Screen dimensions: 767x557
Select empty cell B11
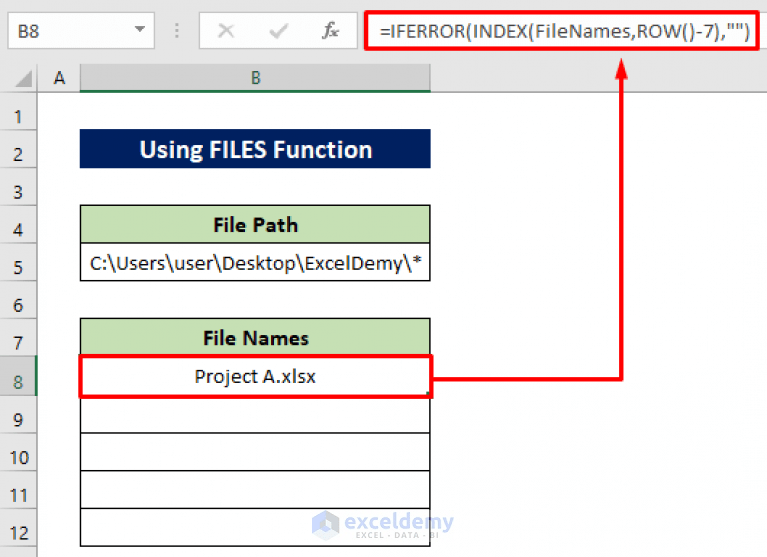(255, 490)
